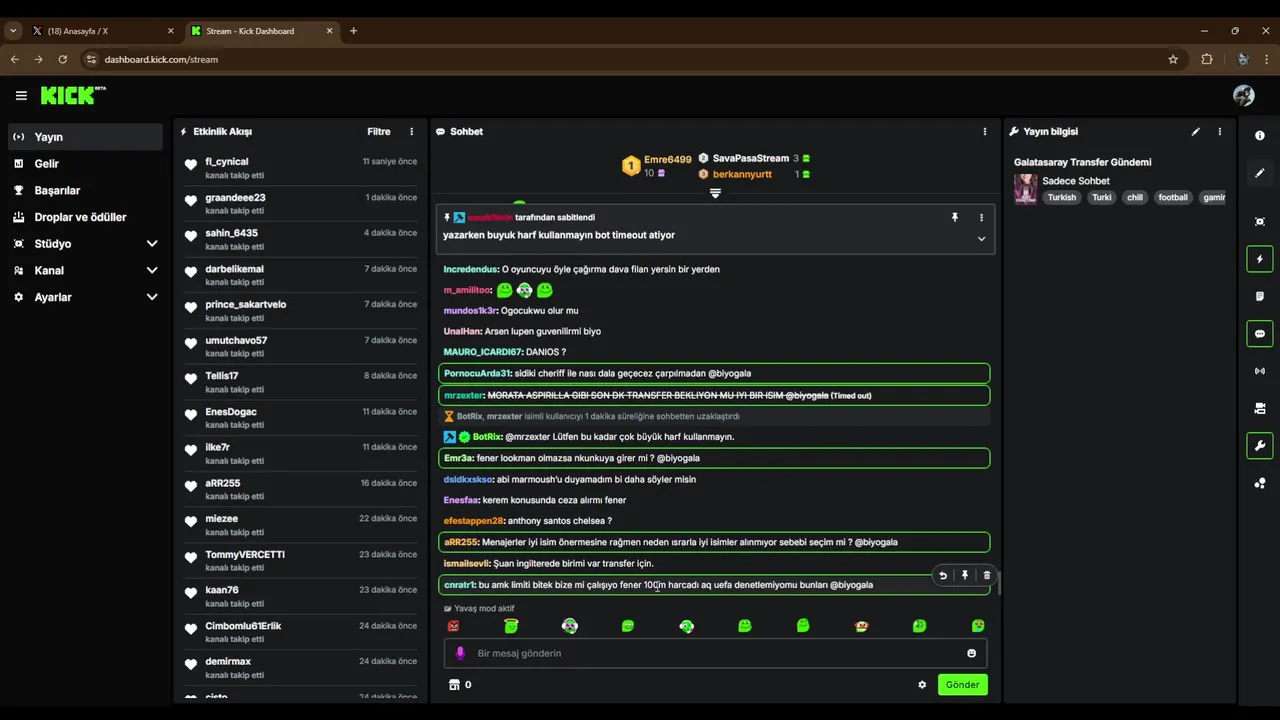
Task: Click the focus frame icon in the right rail
Action: [1260, 221]
